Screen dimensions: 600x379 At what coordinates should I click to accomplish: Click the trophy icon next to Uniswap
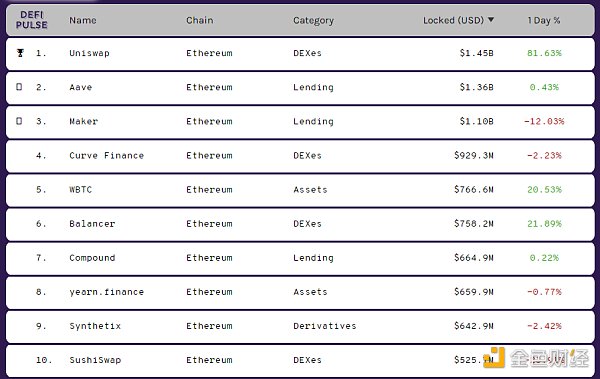[x=20, y=53]
